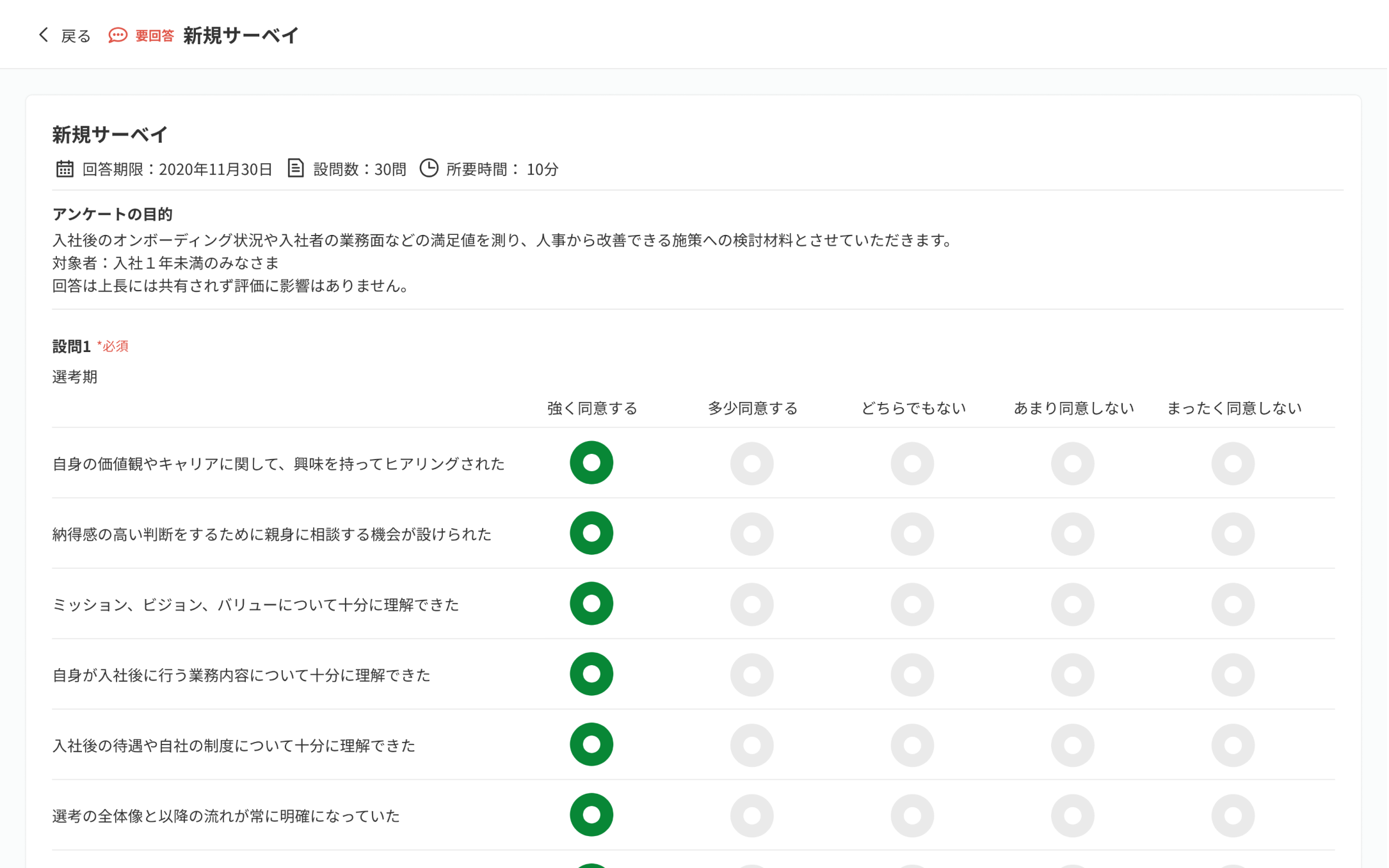Select あまり同意しない for ミッション、ビジョン row

(1072, 604)
